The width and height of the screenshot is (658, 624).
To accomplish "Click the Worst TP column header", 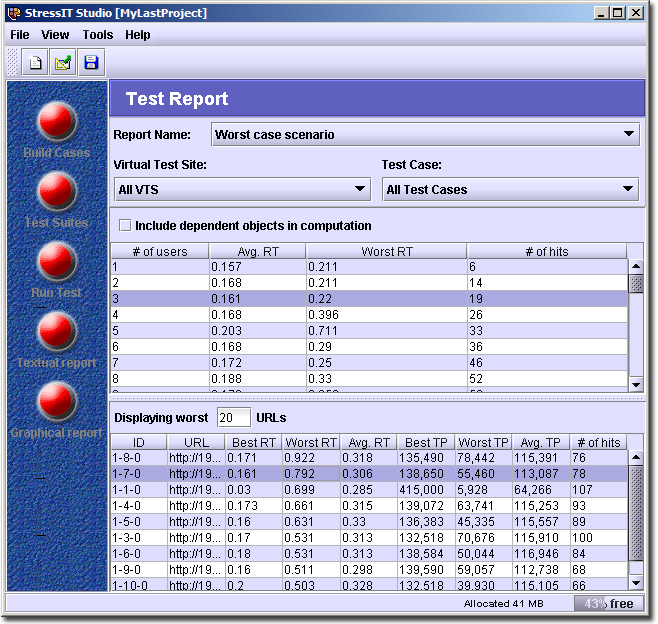I will point(483,442).
